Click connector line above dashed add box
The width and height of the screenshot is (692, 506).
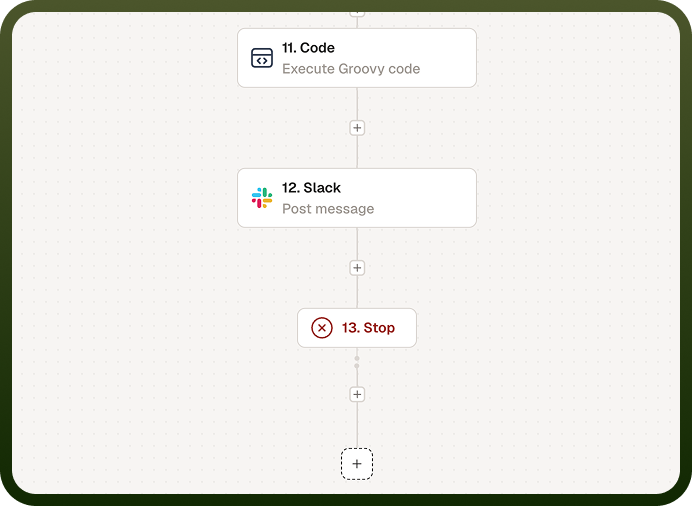click(x=357, y=425)
